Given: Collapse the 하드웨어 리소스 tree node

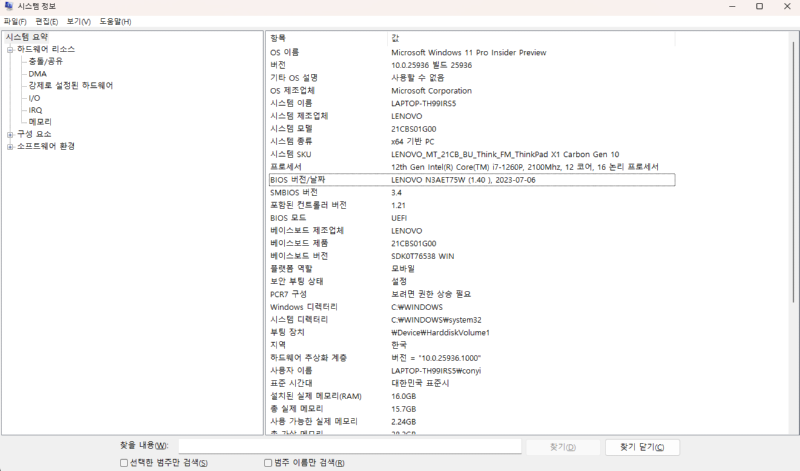Looking at the screenshot, I should click(x=10, y=49).
